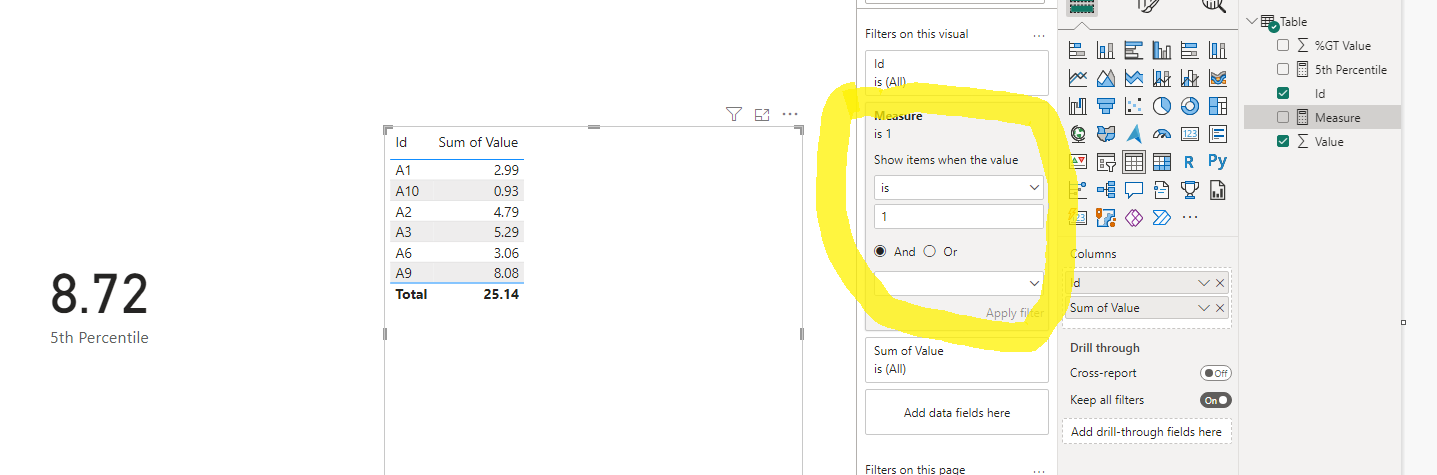
Task: Check the Measure field
Action: click(1284, 117)
